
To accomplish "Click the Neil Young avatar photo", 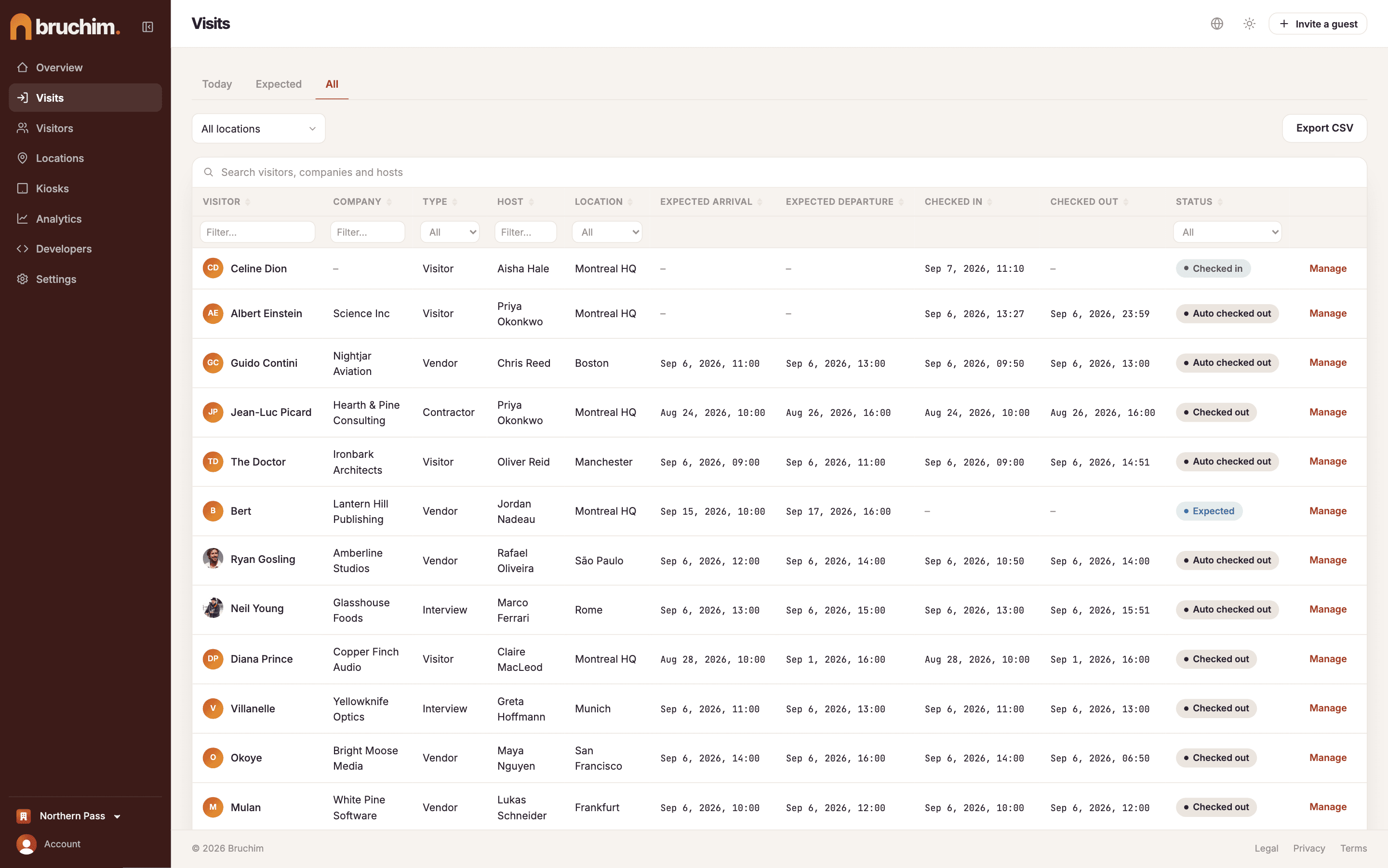I will (x=213, y=608).
